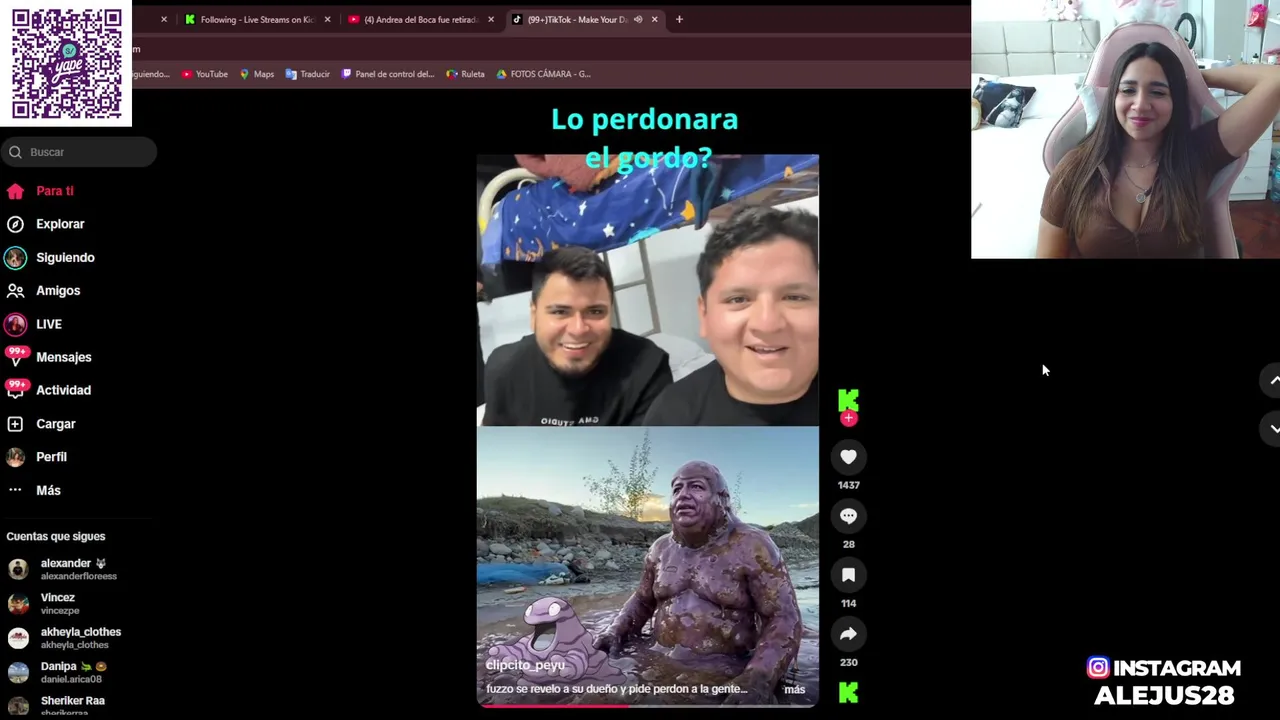
Task: Mute the TikTok tab audio icon
Action: click(x=638, y=19)
